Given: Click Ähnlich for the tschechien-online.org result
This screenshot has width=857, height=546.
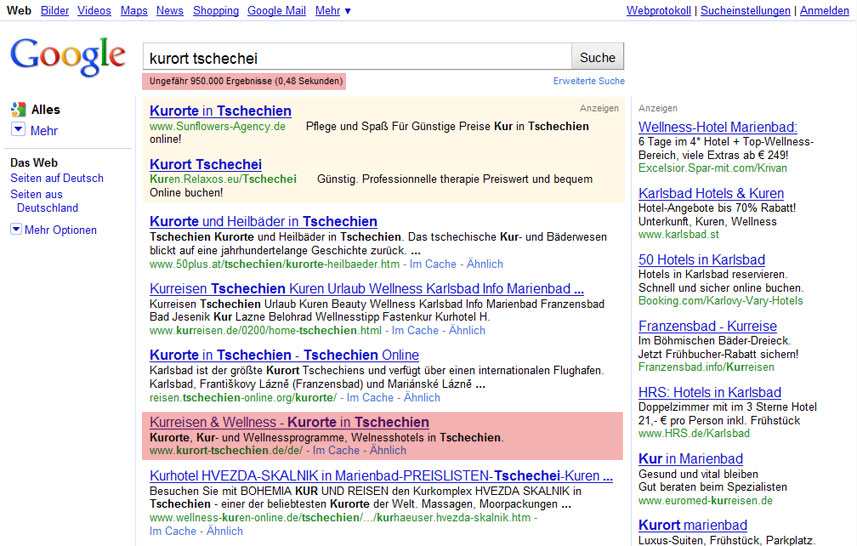Looking at the screenshot, I should [x=422, y=397].
